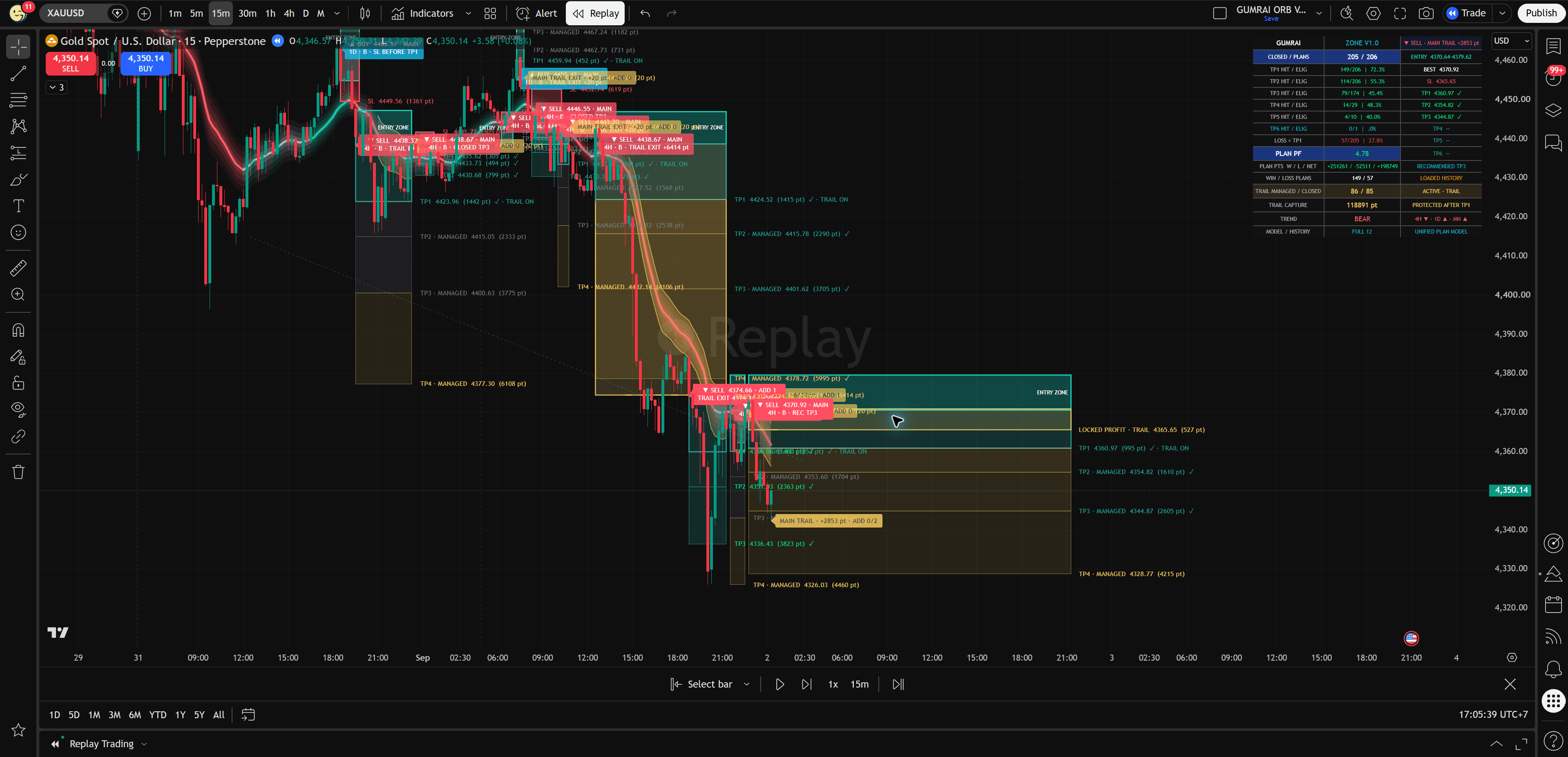Screen dimensions: 1568x757
Task: Toggle lock all drawing tools
Action: [18, 383]
